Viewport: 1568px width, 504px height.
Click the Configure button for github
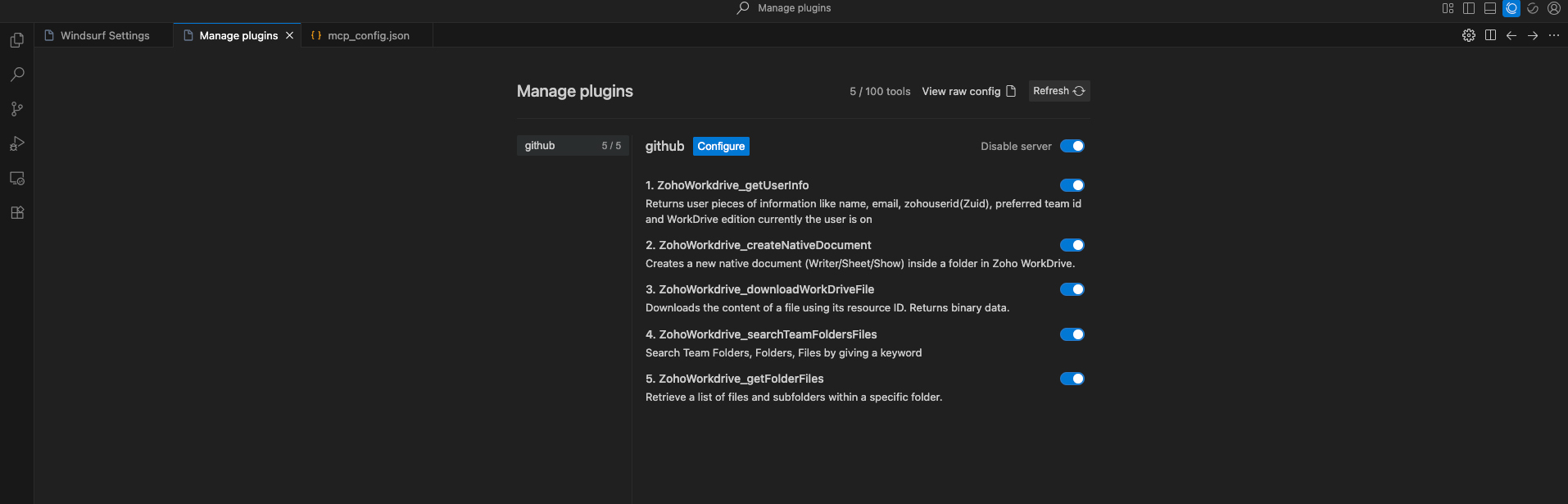tap(721, 146)
